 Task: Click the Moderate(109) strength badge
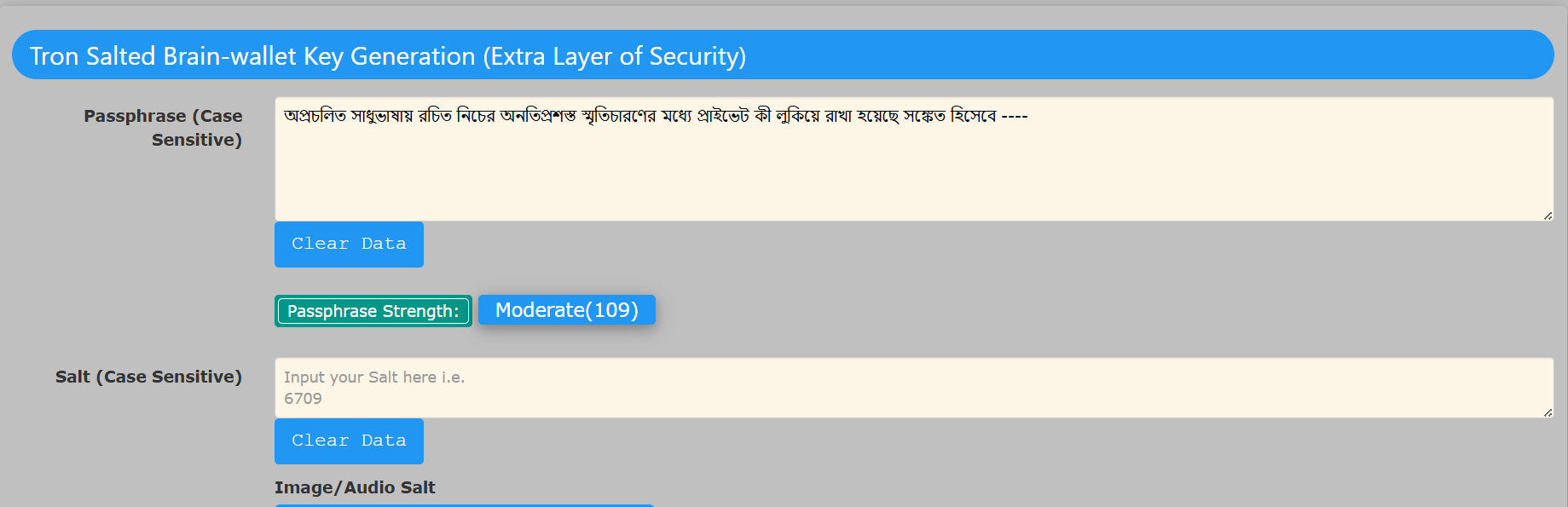point(566,310)
